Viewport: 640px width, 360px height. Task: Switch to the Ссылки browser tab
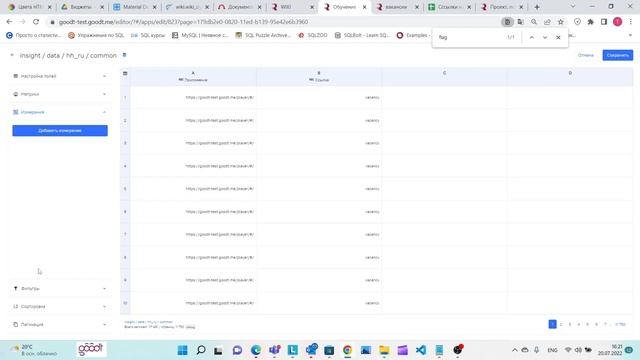click(x=449, y=7)
